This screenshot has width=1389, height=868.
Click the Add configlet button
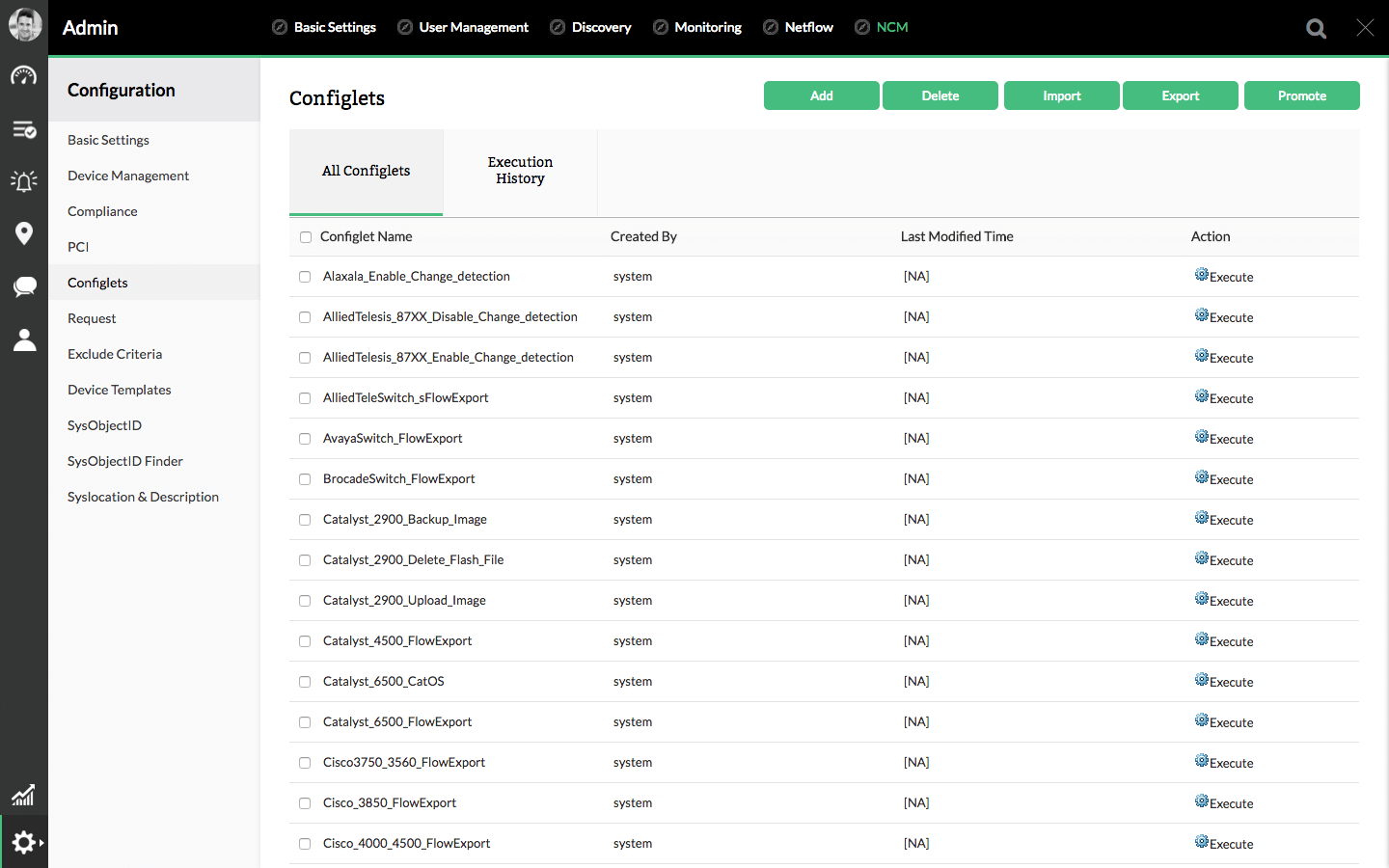pos(821,95)
